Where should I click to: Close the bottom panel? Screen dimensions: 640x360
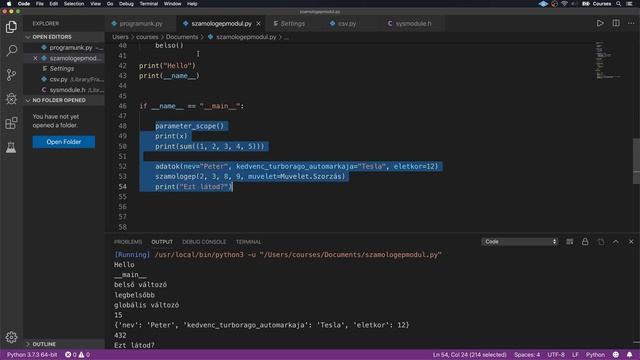(x=631, y=242)
